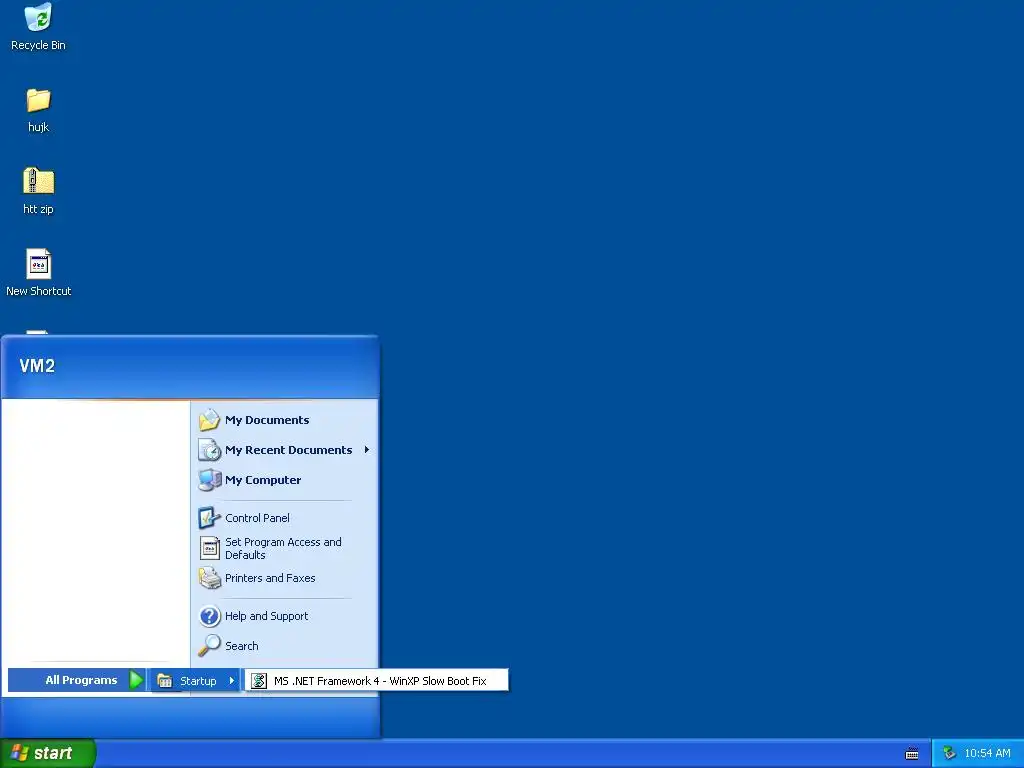1024x768 pixels.
Task: Click the Search text entry
Action: pos(242,646)
